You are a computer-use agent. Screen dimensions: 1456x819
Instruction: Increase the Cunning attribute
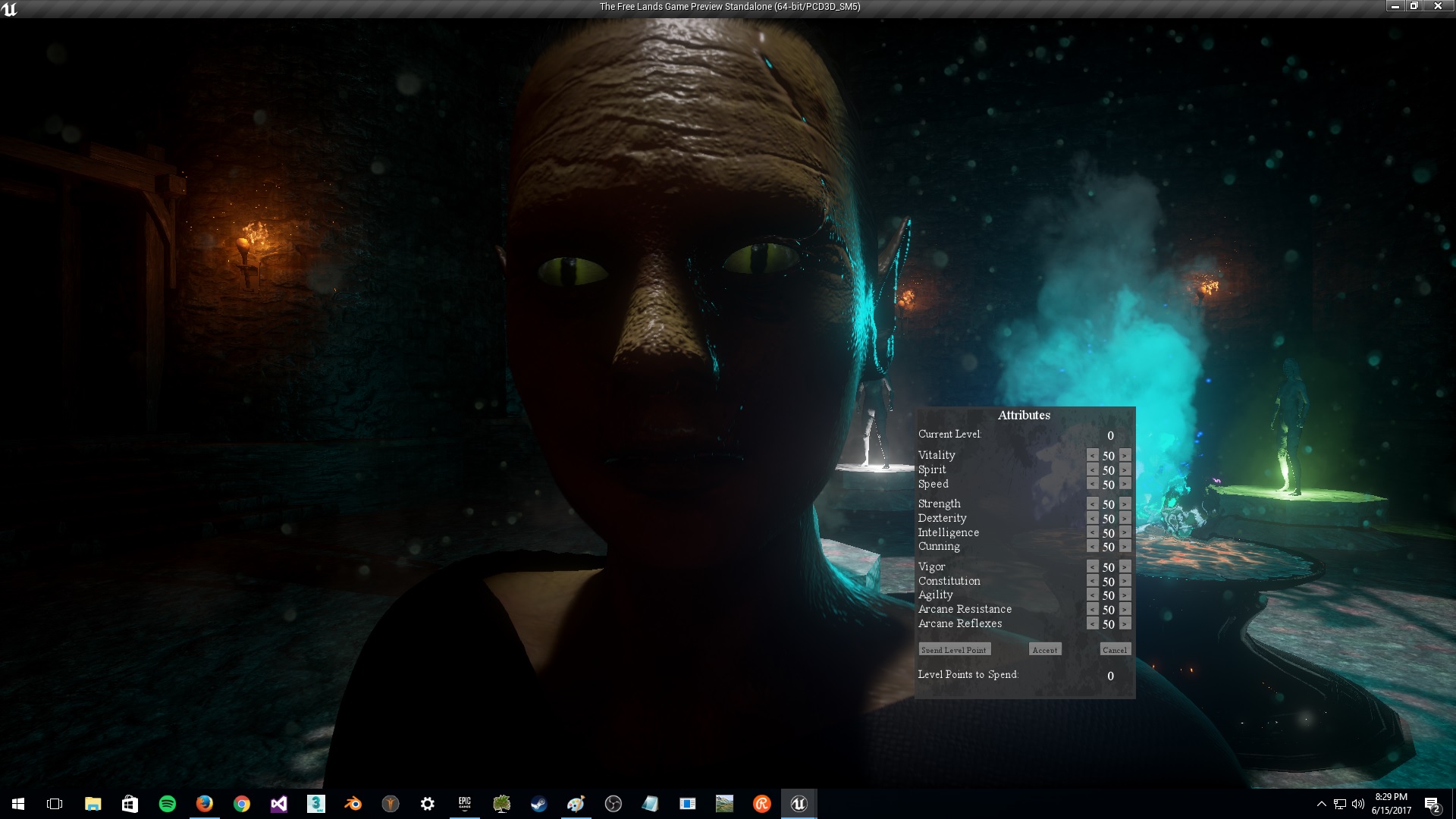pyautogui.click(x=1125, y=547)
